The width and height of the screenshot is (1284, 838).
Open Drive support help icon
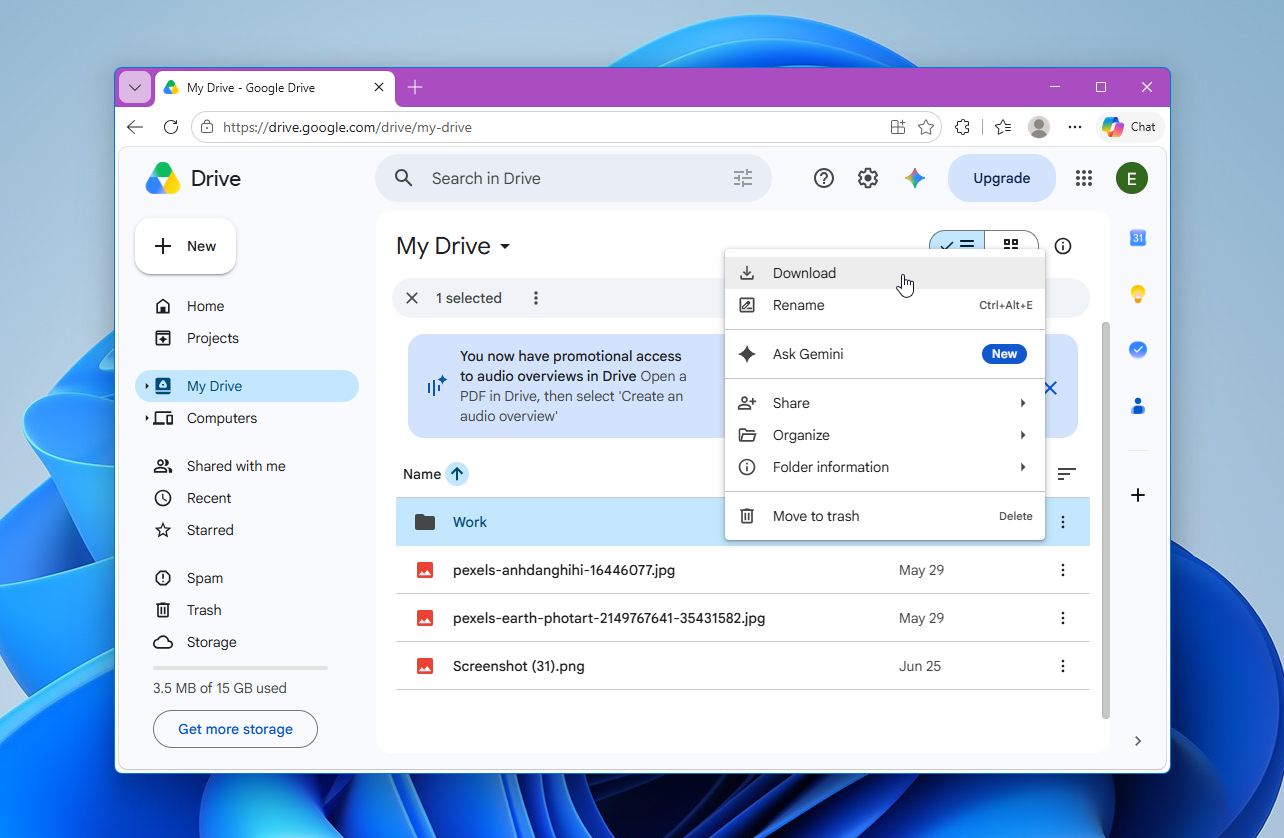click(823, 178)
